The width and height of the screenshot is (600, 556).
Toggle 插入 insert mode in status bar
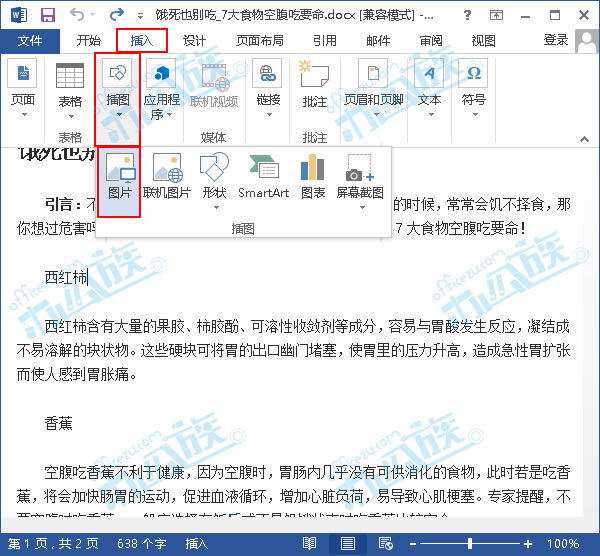coord(197,543)
